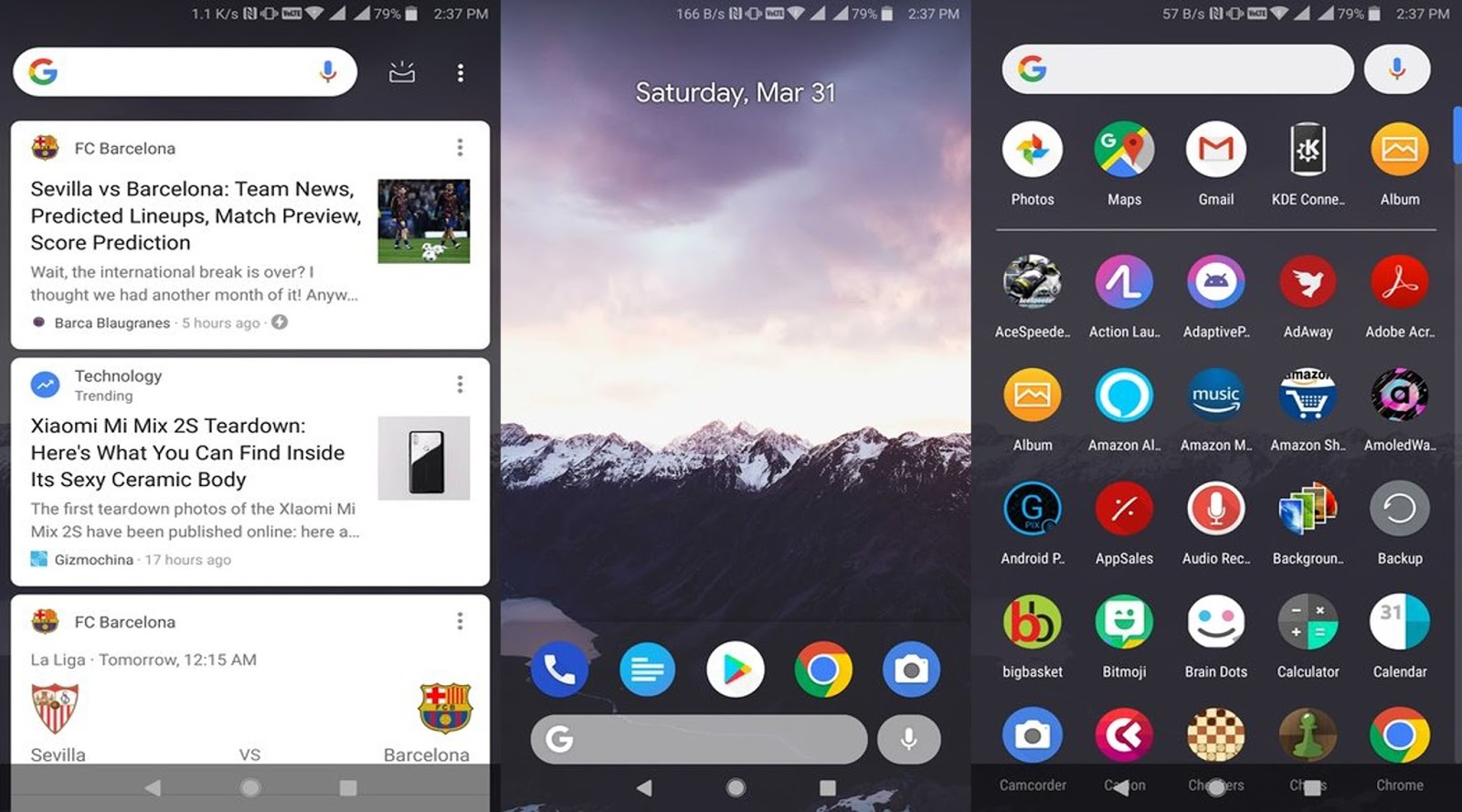The height and width of the screenshot is (812, 1462).
Task: Tap the Technology trending arrow icon
Action: 45,385
